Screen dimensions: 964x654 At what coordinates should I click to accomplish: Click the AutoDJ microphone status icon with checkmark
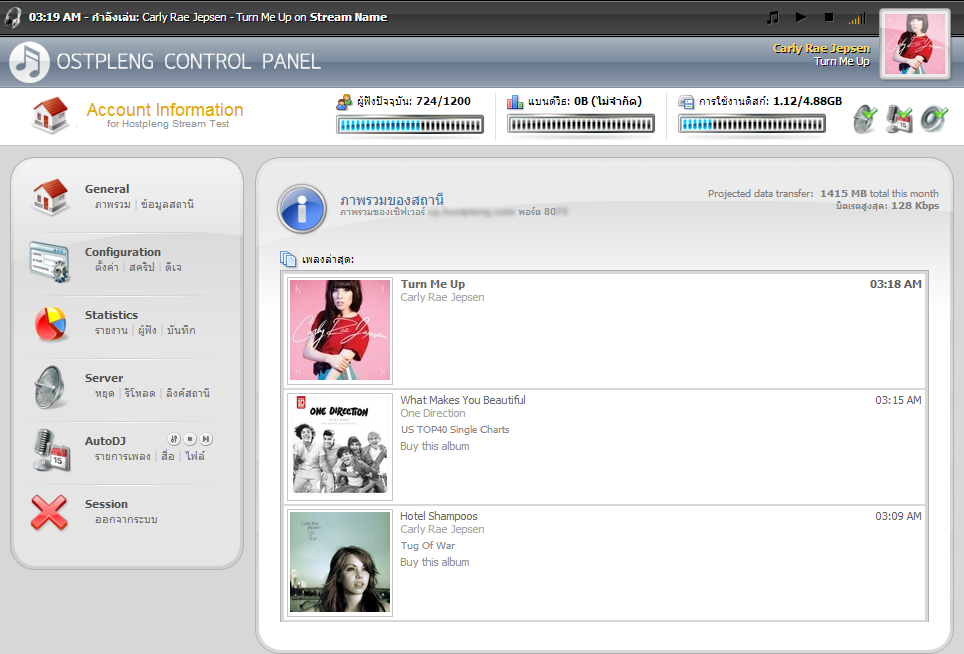900,119
